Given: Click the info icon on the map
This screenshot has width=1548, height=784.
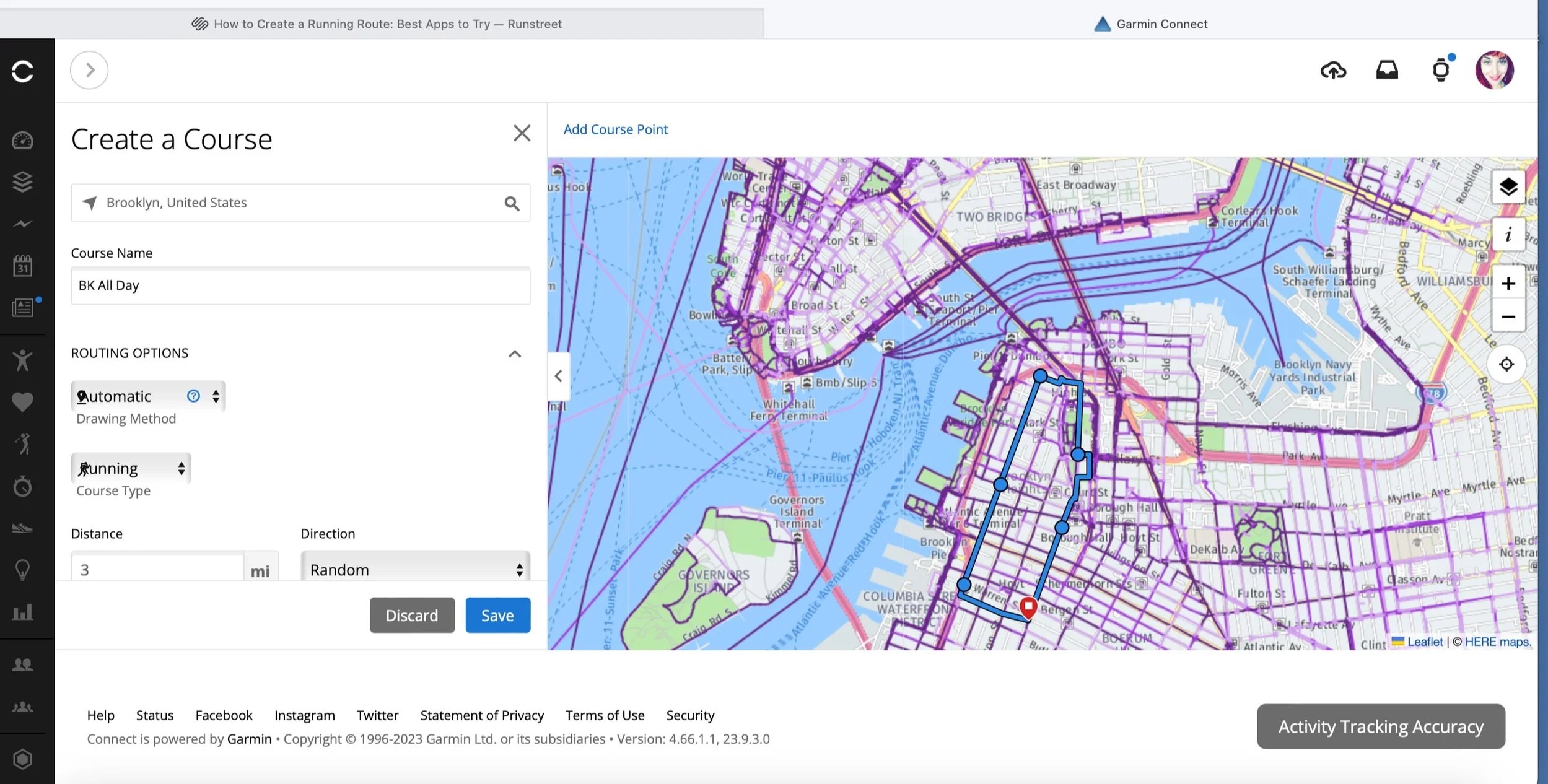Looking at the screenshot, I should [x=1508, y=235].
